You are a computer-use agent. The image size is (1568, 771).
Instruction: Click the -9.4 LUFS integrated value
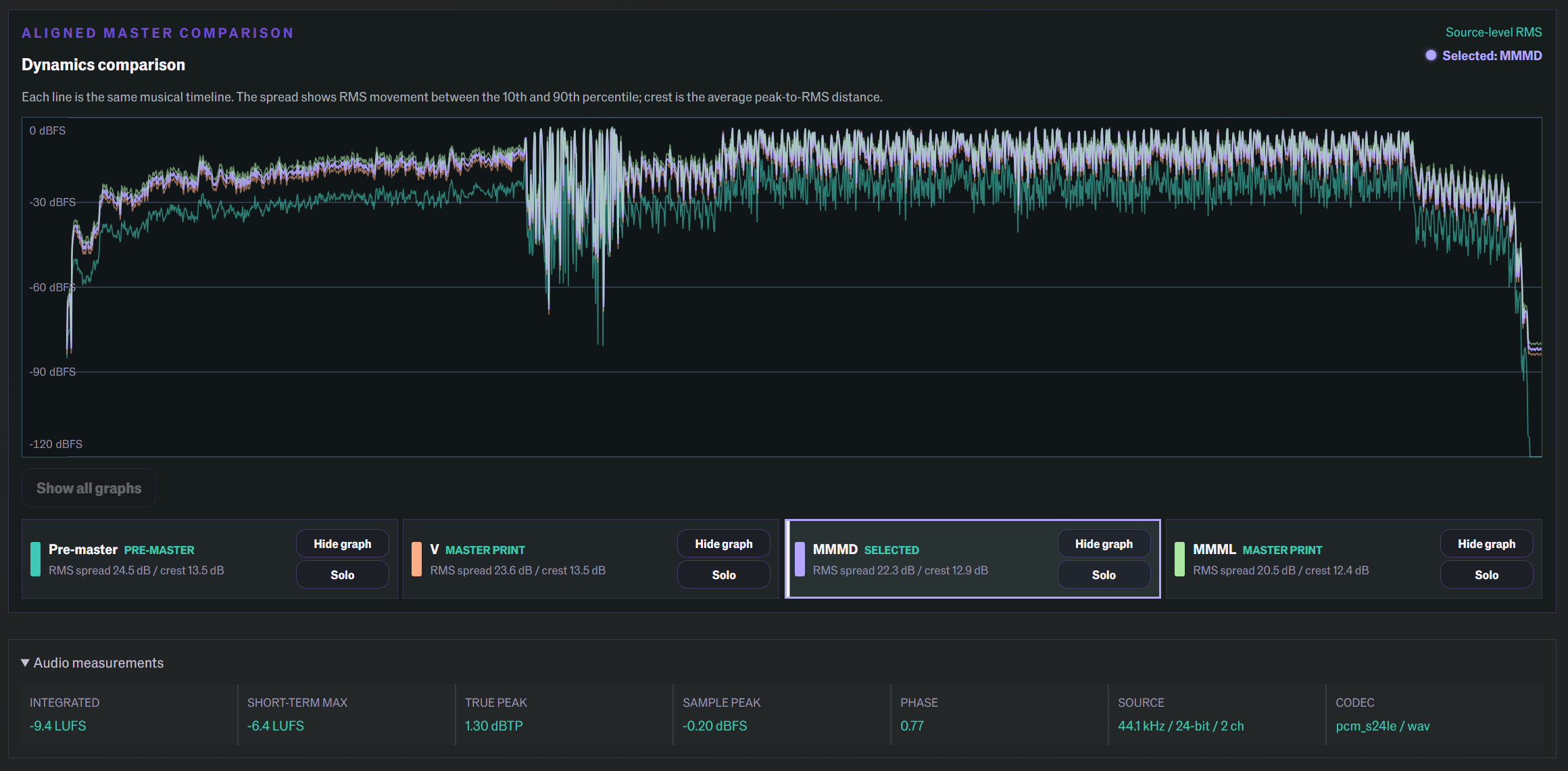coord(58,726)
